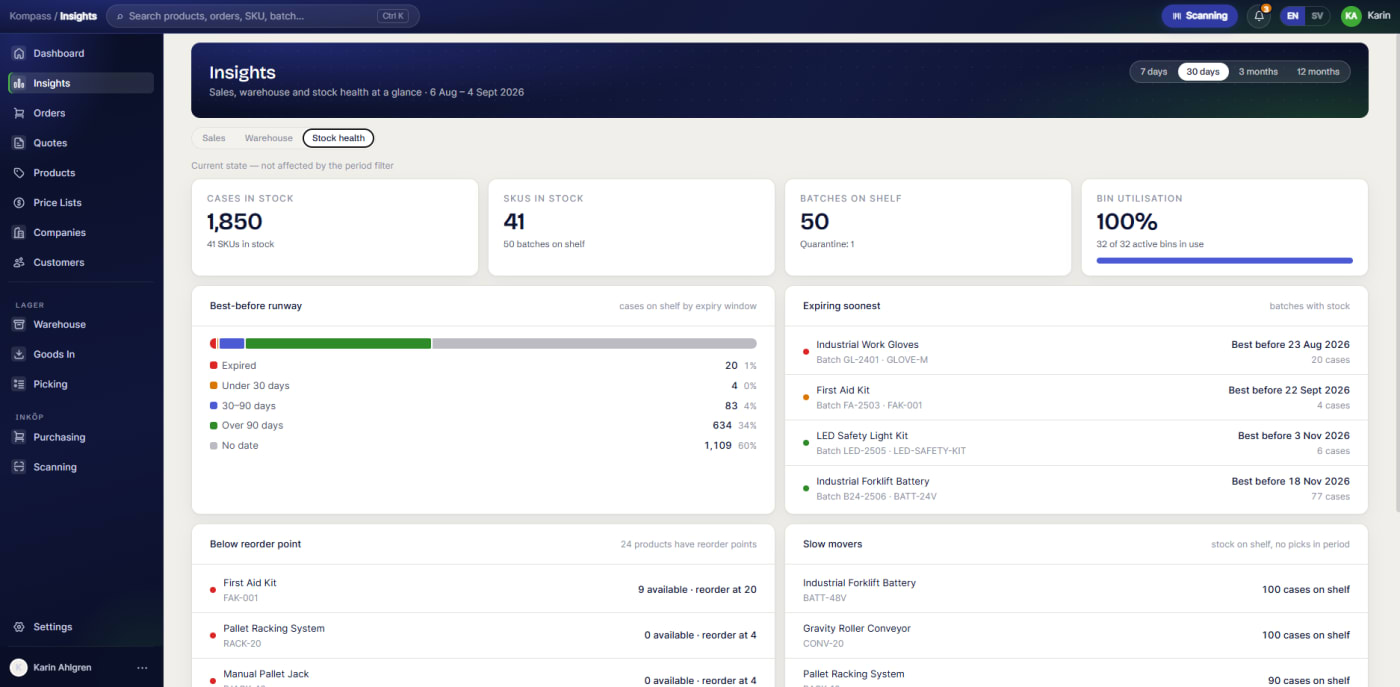Open Industrial Work Gloves expiring row
1400x687 pixels.
coord(1076,352)
